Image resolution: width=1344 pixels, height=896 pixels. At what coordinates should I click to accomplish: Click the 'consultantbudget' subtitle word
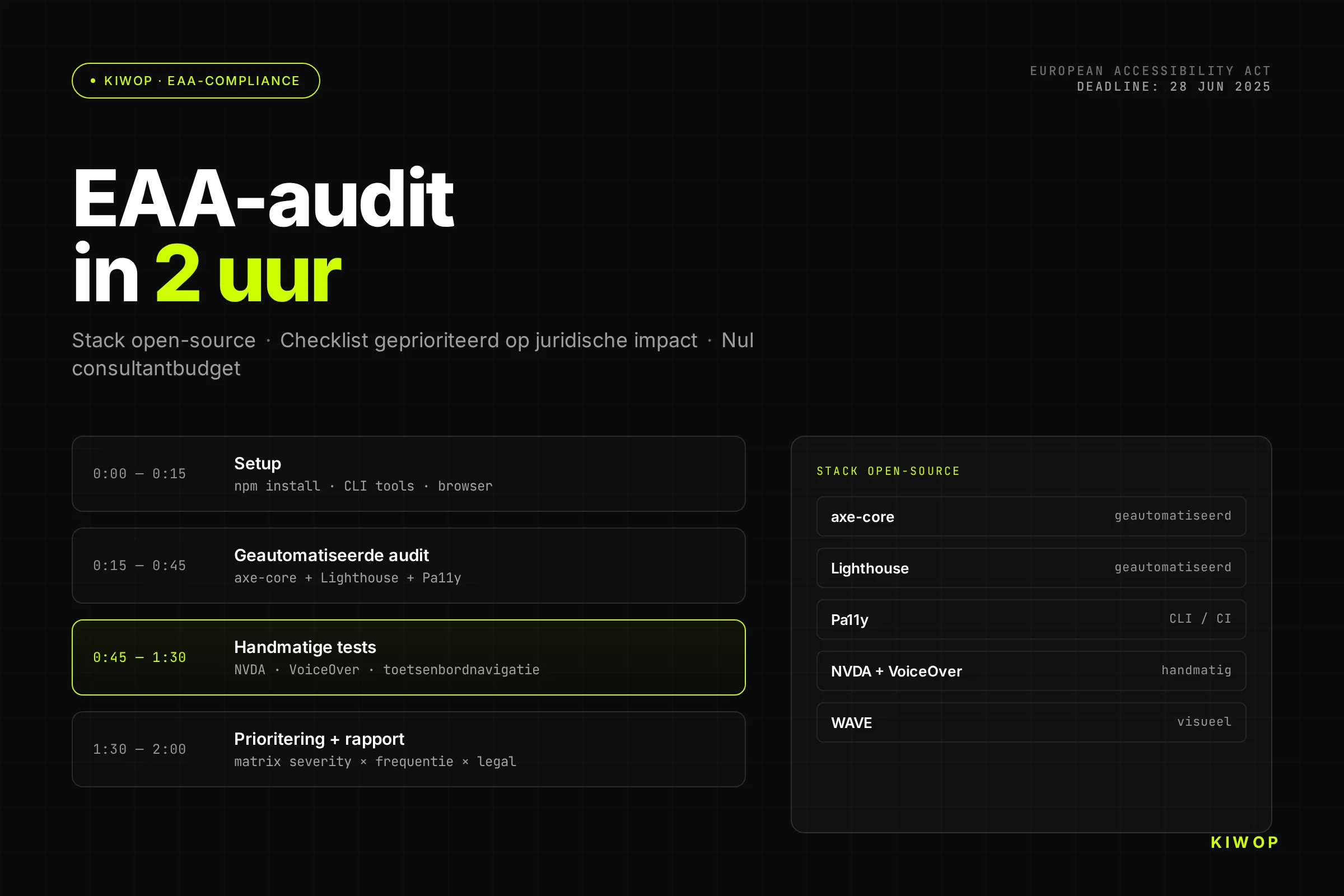click(156, 368)
